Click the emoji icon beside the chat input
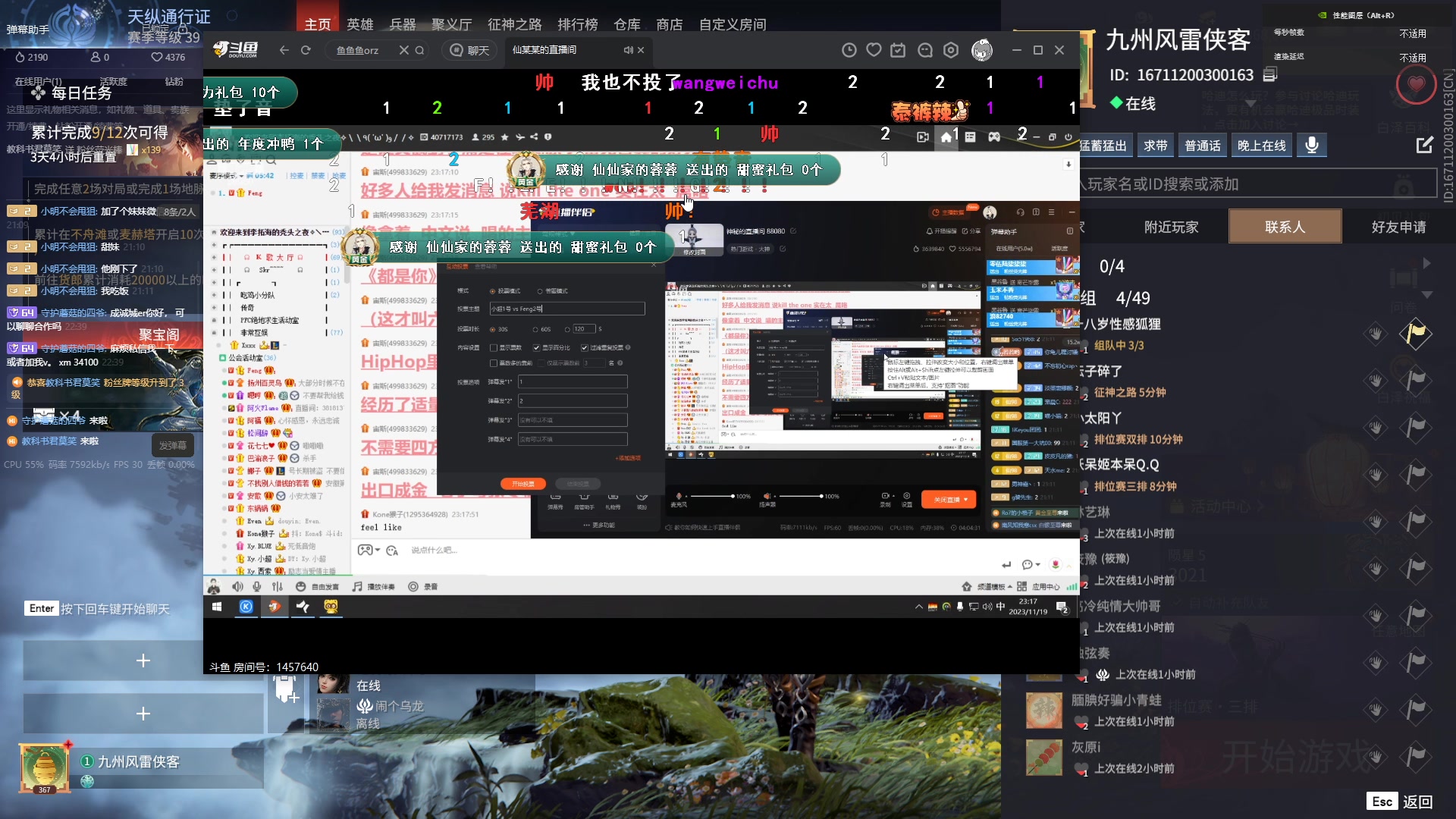The width and height of the screenshot is (1456, 819). [x=392, y=551]
